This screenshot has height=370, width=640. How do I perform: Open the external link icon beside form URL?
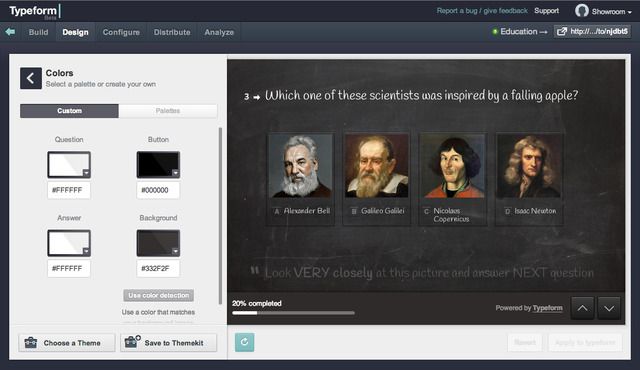[562, 31]
